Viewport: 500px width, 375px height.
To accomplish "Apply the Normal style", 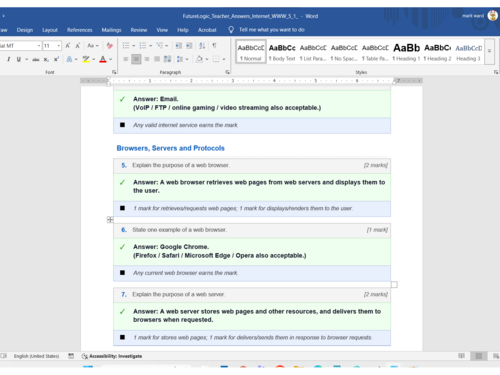I will click(x=251, y=52).
